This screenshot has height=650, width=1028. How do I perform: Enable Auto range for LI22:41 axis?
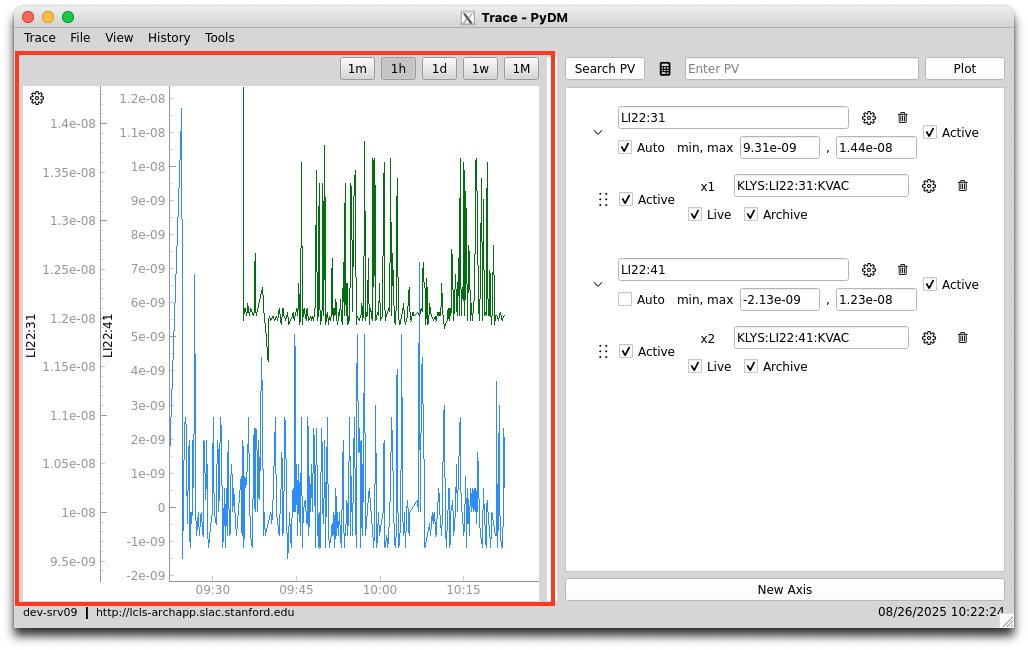625,300
